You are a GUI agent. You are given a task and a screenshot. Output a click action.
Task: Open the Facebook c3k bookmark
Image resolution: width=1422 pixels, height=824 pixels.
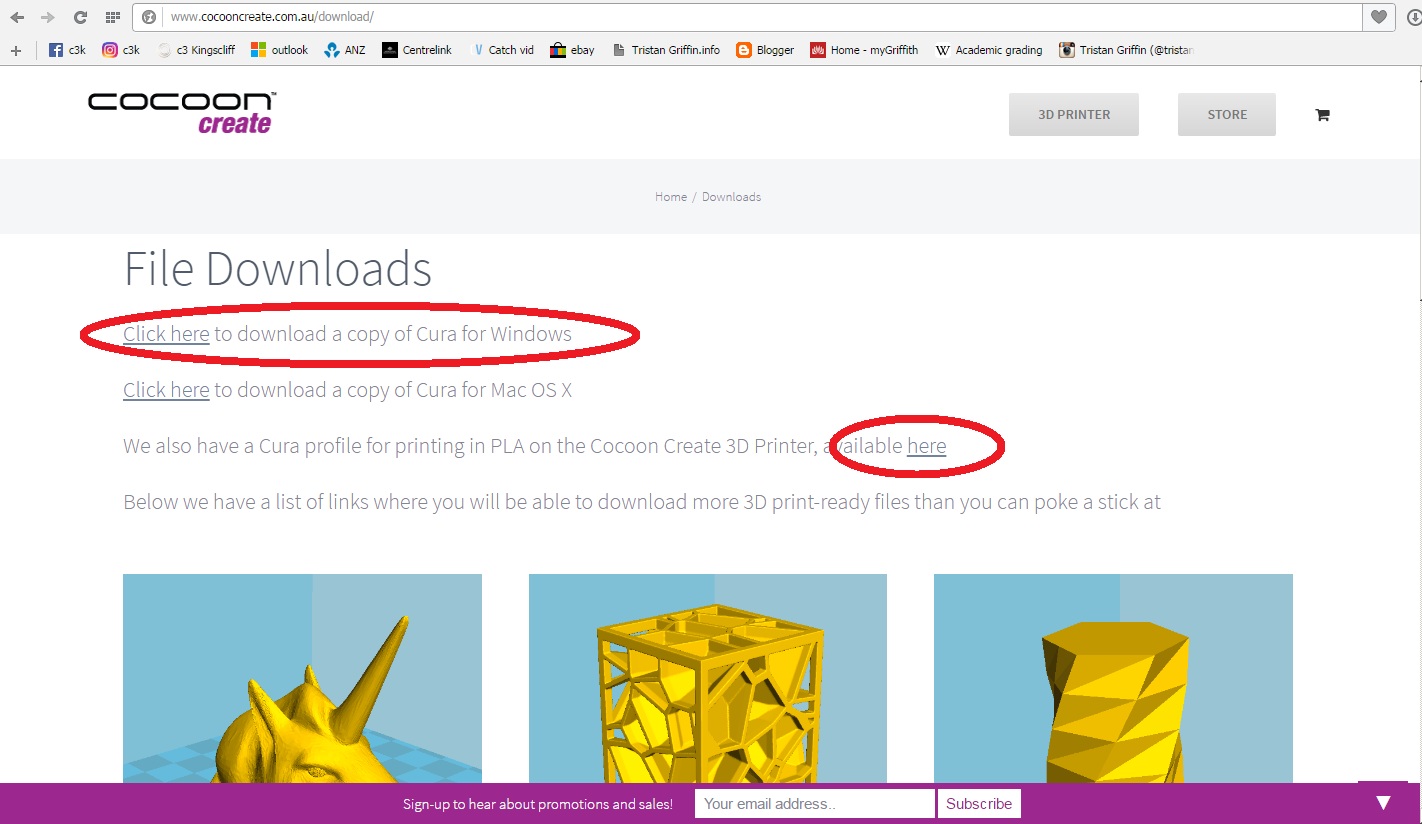coord(67,50)
